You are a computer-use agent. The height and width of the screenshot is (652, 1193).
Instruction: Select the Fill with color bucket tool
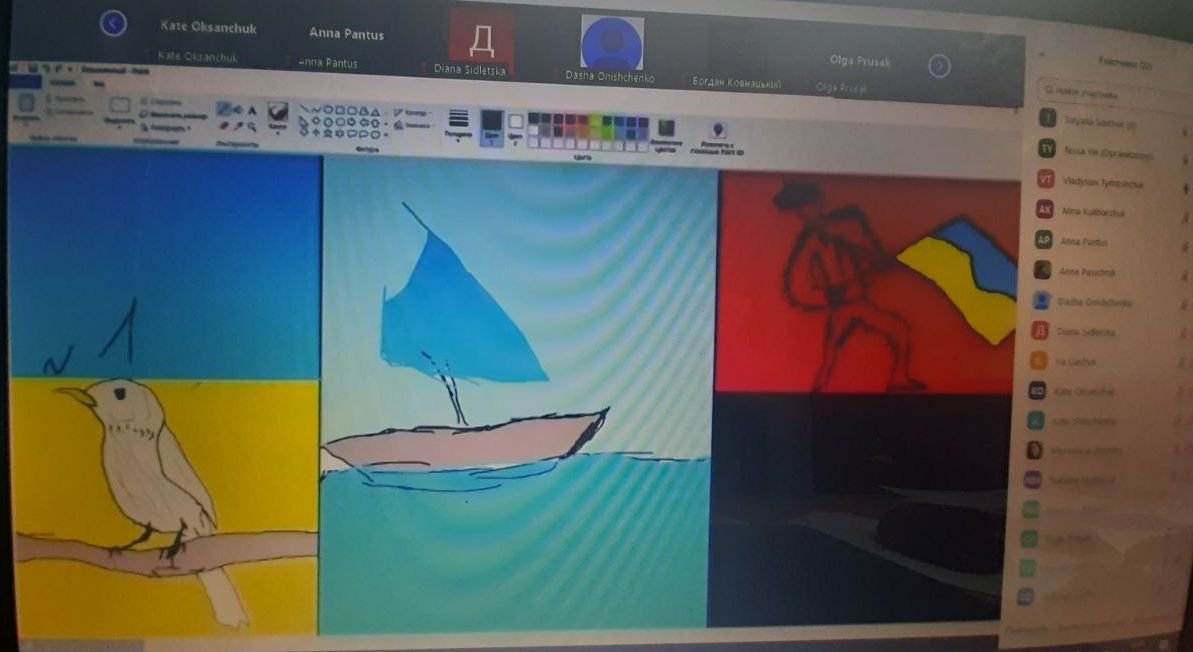click(x=237, y=110)
